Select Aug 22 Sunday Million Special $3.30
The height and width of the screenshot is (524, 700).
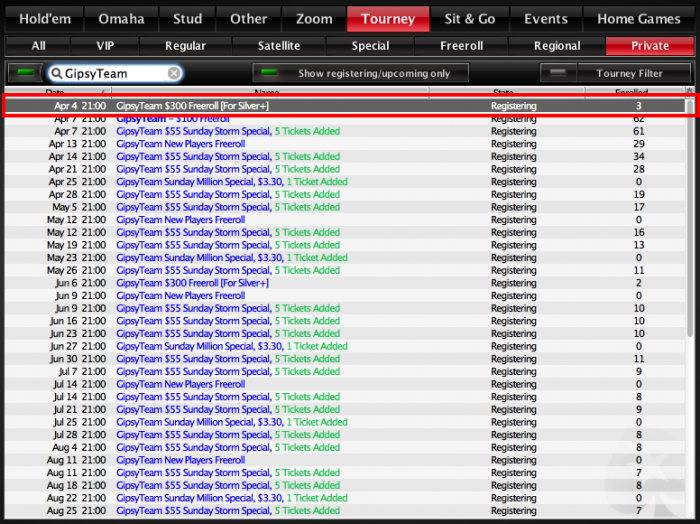(345, 498)
